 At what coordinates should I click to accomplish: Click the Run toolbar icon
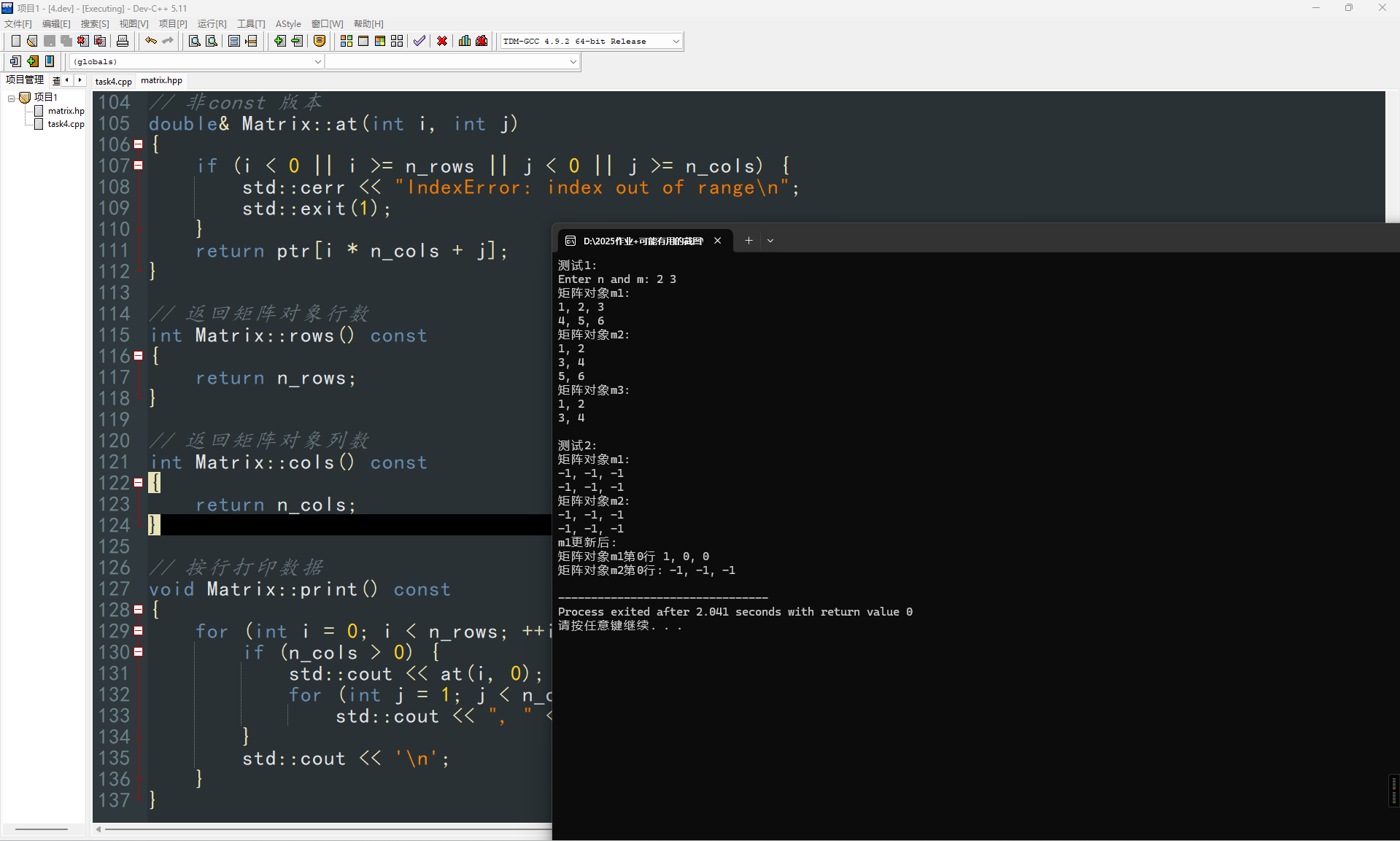click(x=363, y=41)
